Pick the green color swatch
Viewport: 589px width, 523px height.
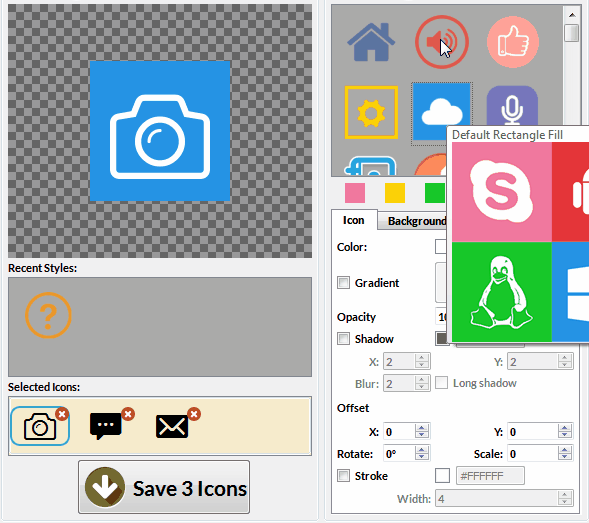click(435, 193)
